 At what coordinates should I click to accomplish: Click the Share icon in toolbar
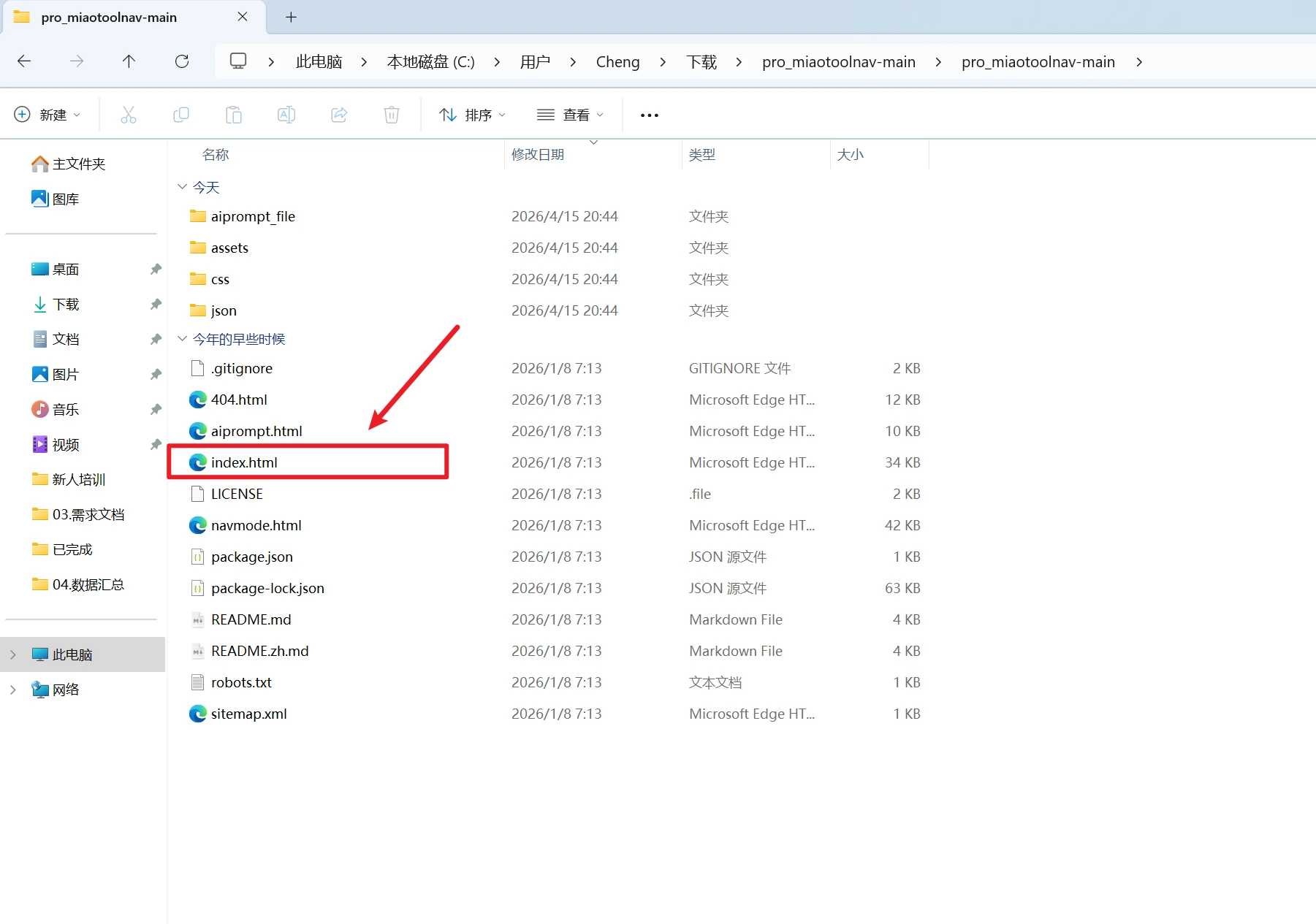(x=339, y=115)
